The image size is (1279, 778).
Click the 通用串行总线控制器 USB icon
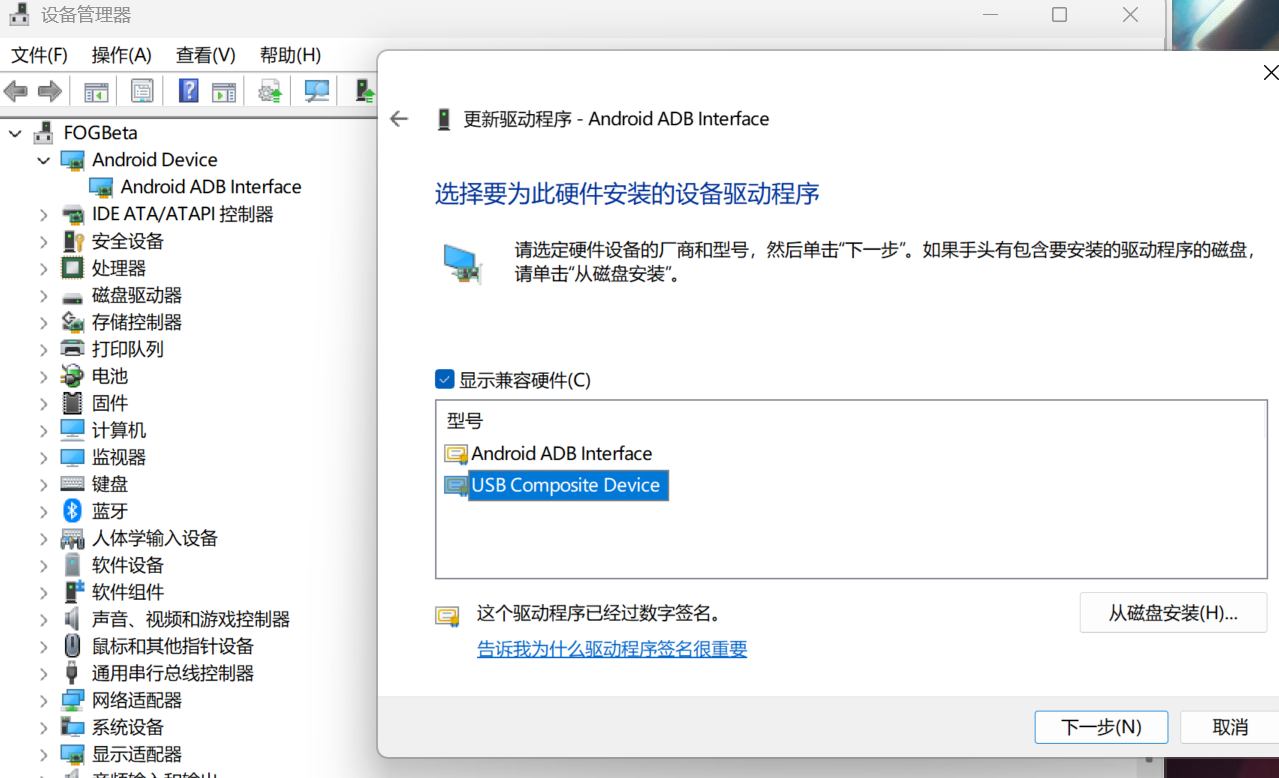(x=72, y=673)
